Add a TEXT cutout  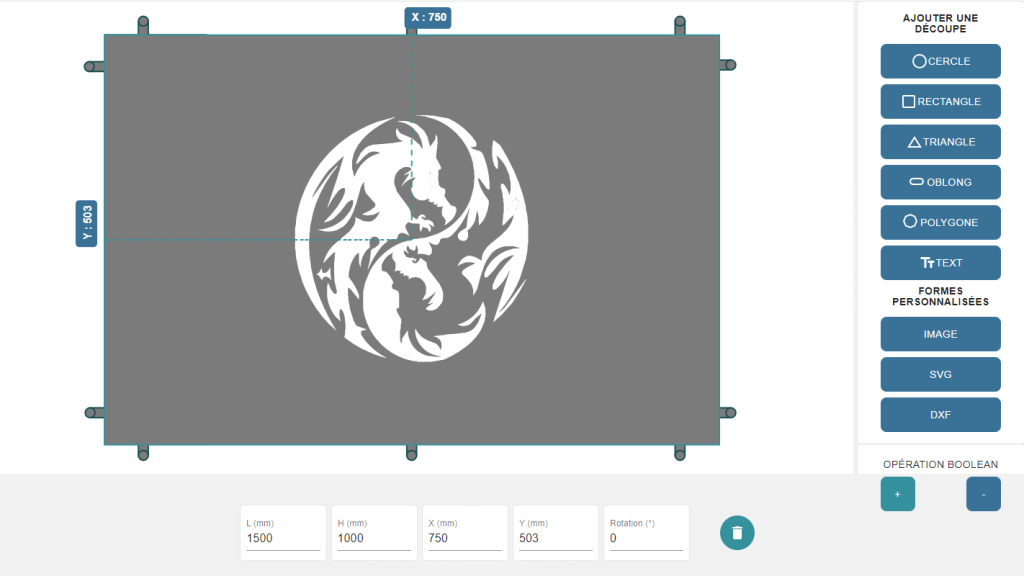tap(940, 263)
